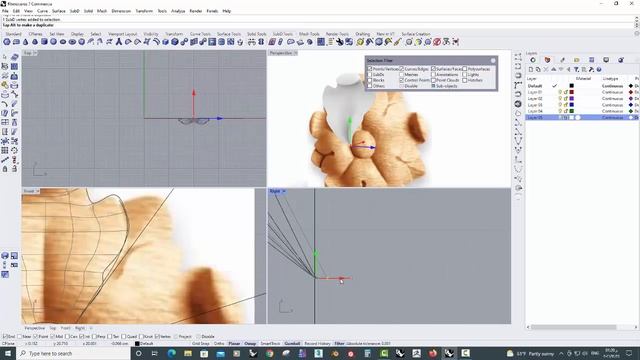Toggle Ortho in the status bar

pyautogui.click(x=219, y=344)
